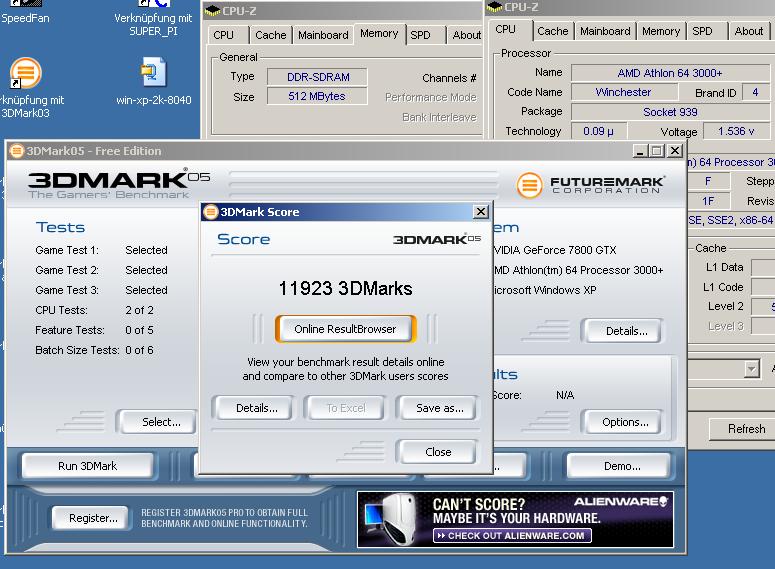The image size is (775, 569).
Task: Click the Winchester Code Name field
Action: tap(624, 92)
